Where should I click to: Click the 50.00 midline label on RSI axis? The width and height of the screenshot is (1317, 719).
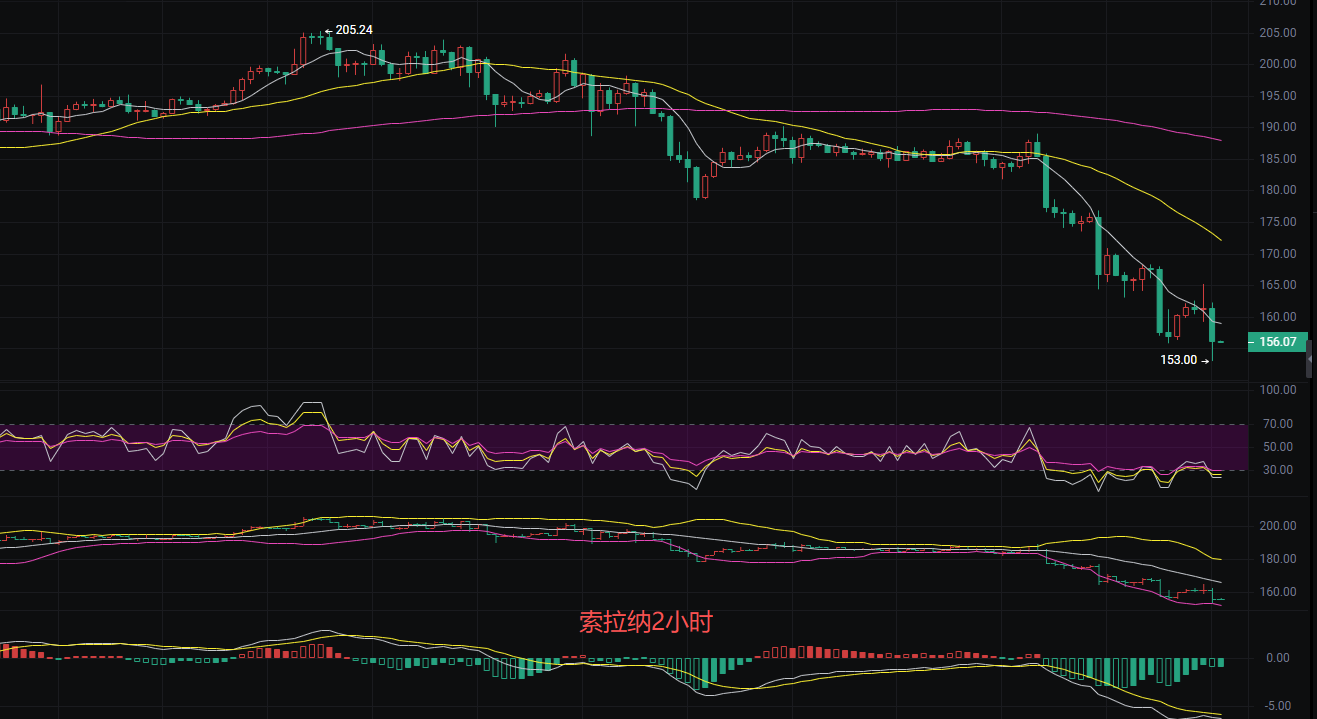tap(1279, 448)
